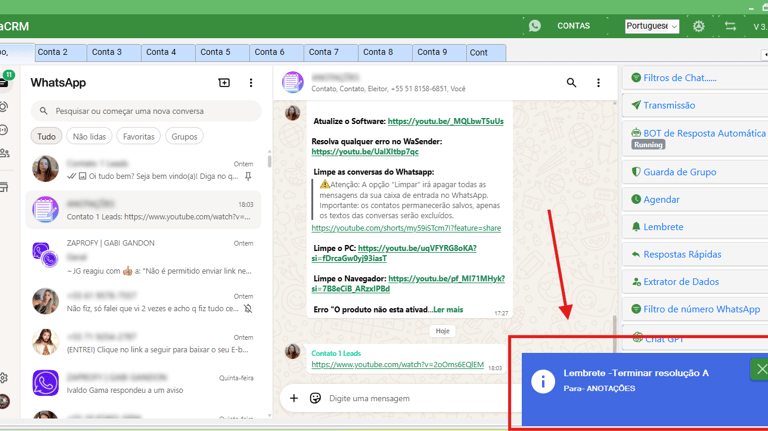The image size is (768, 431).
Task: Open Respostas Rápidas
Action: click(696, 254)
